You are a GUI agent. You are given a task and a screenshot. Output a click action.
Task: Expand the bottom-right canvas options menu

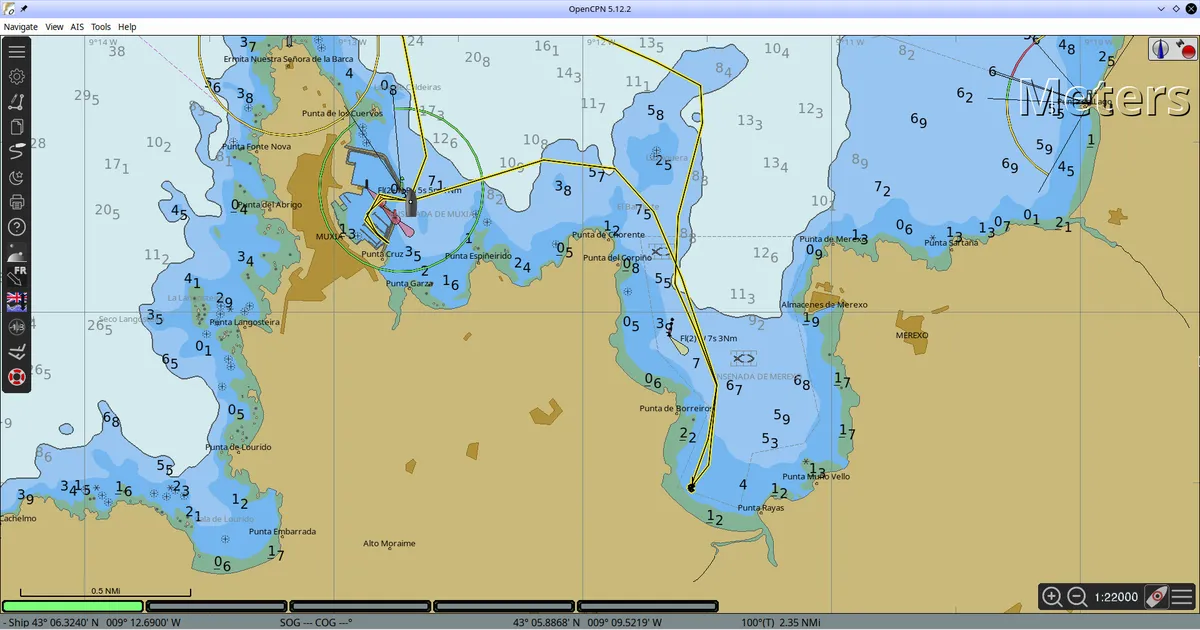[x=1181, y=597]
